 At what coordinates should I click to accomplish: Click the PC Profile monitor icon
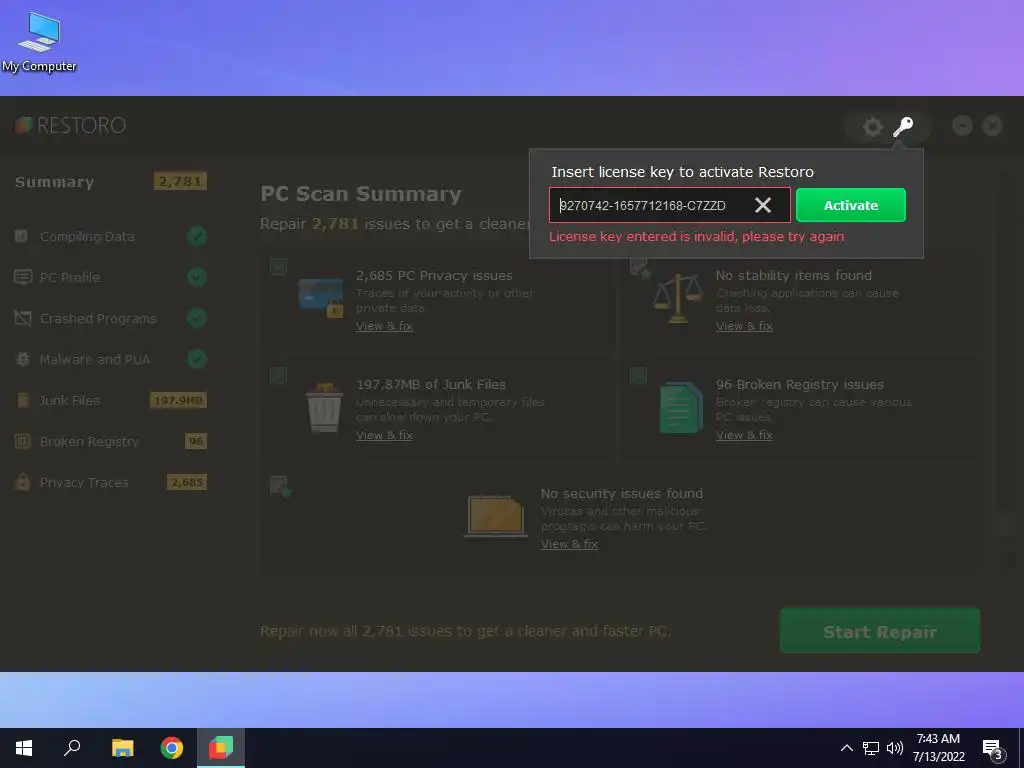(x=22, y=277)
